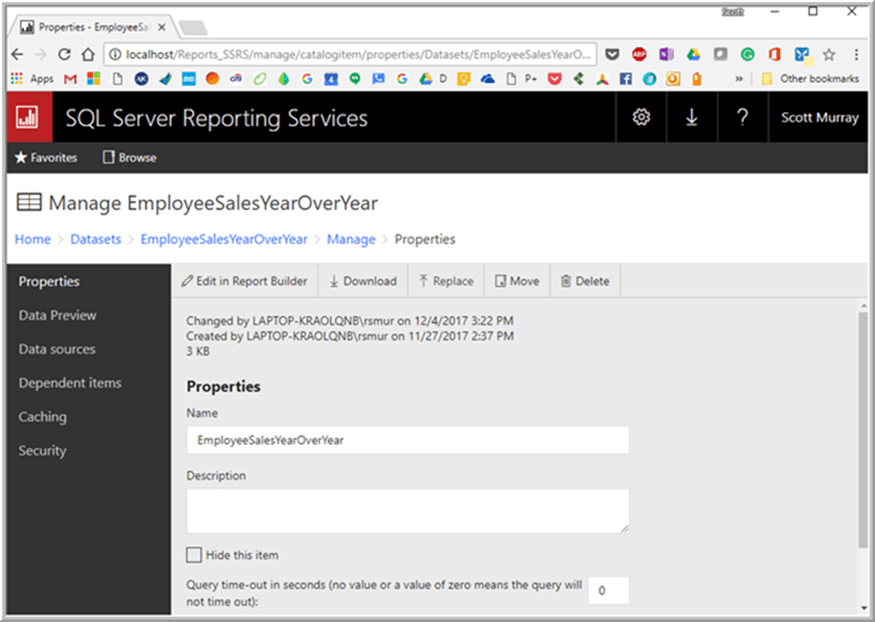Screen dimensions: 875x622
Task: Switch to Caching section
Action: coord(42,417)
